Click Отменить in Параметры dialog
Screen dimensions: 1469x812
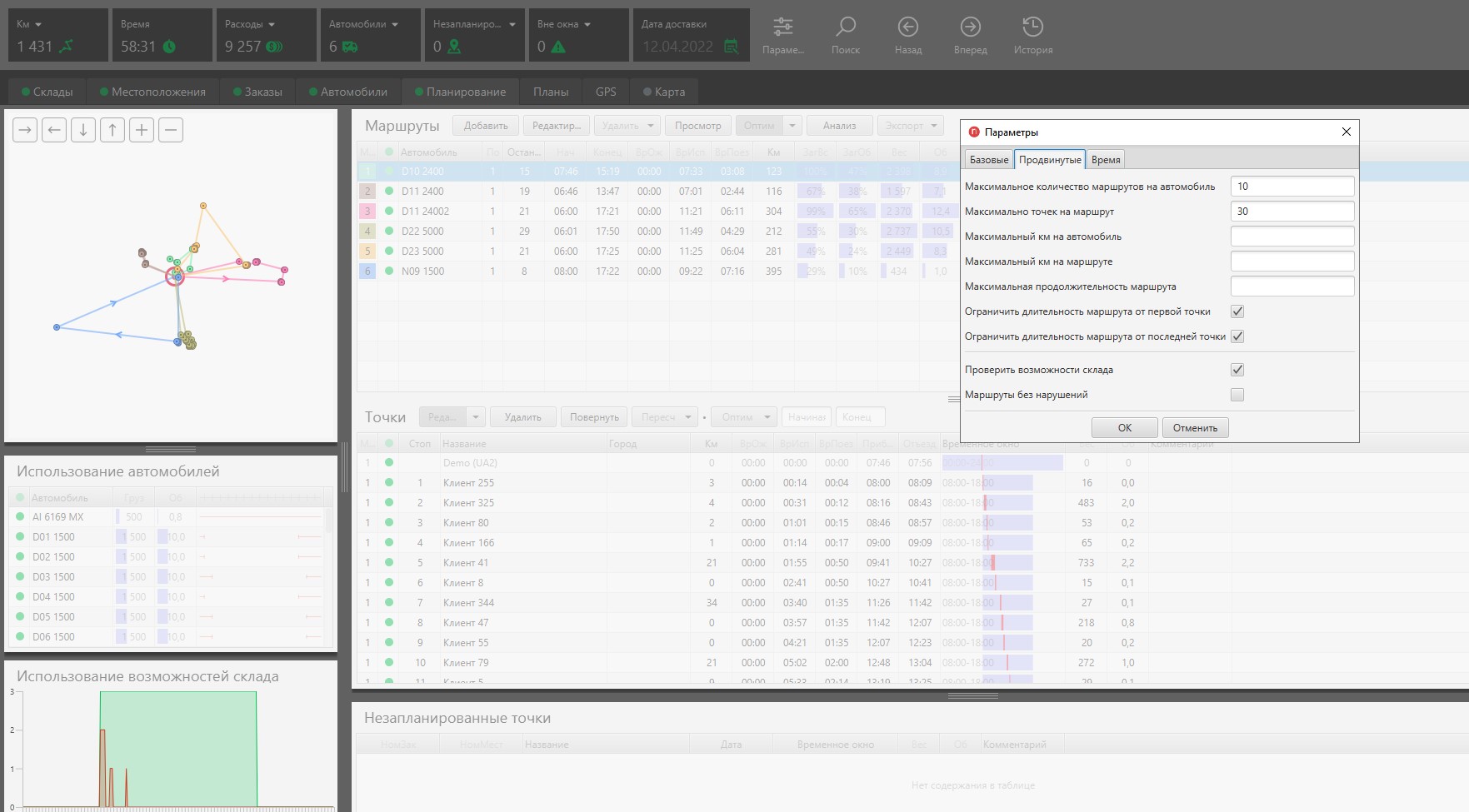(x=1195, y=428)
